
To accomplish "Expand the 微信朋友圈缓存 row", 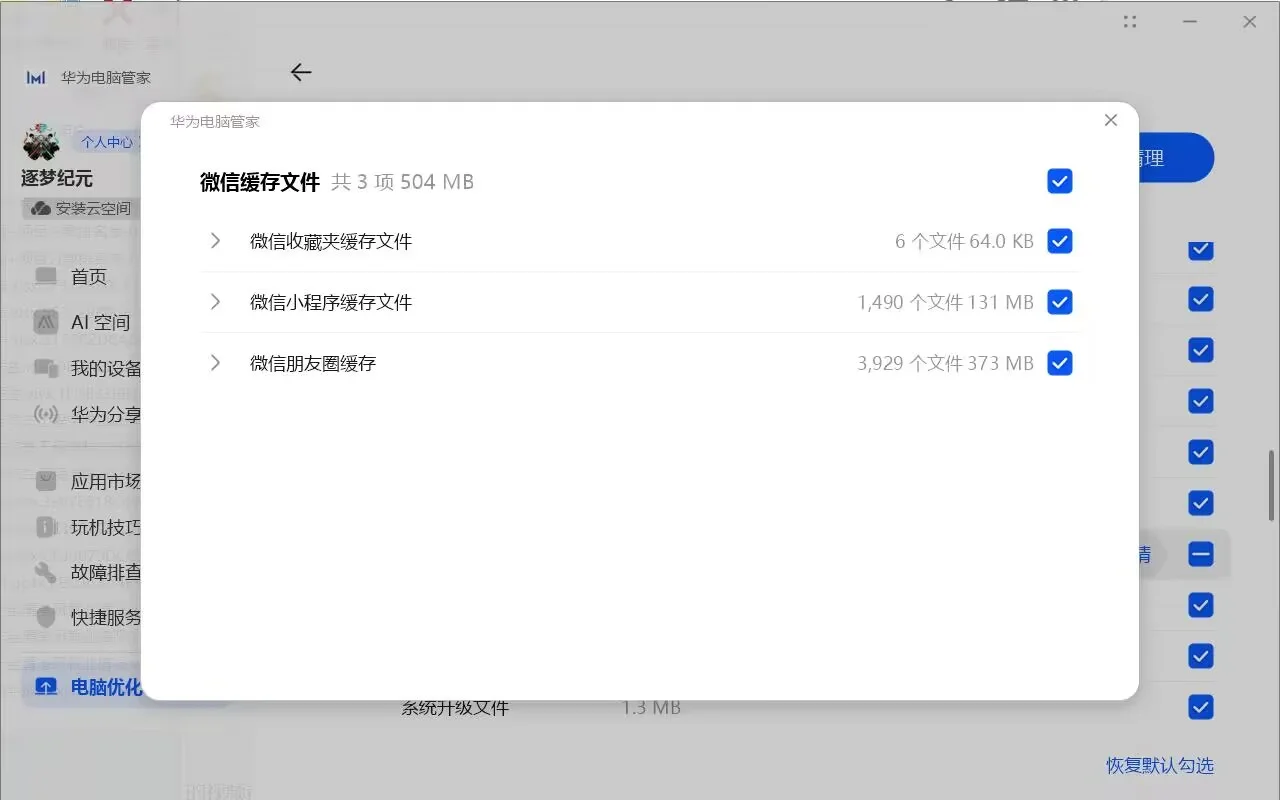I will click(x=215, y=363).
